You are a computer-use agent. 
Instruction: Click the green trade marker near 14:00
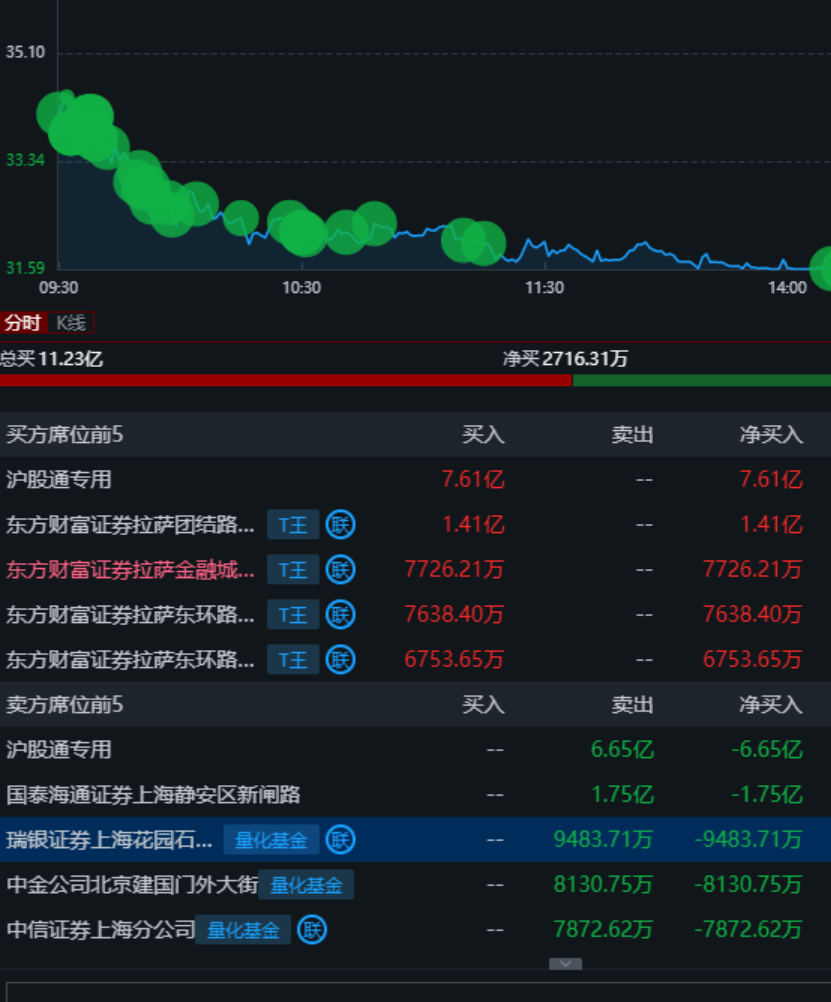[821, 268]
